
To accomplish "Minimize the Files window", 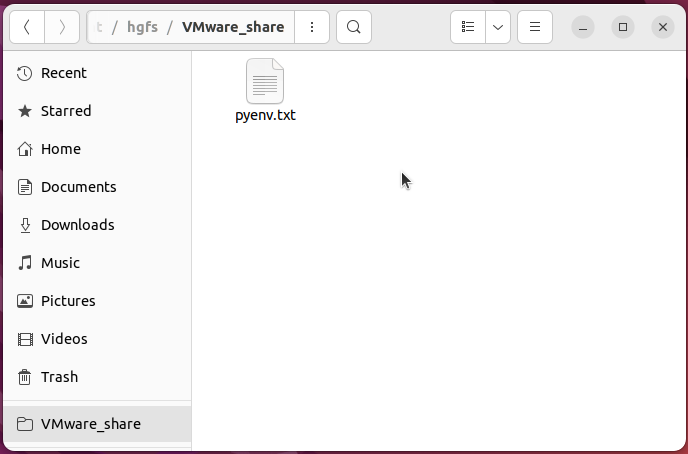I will [583, 27].
